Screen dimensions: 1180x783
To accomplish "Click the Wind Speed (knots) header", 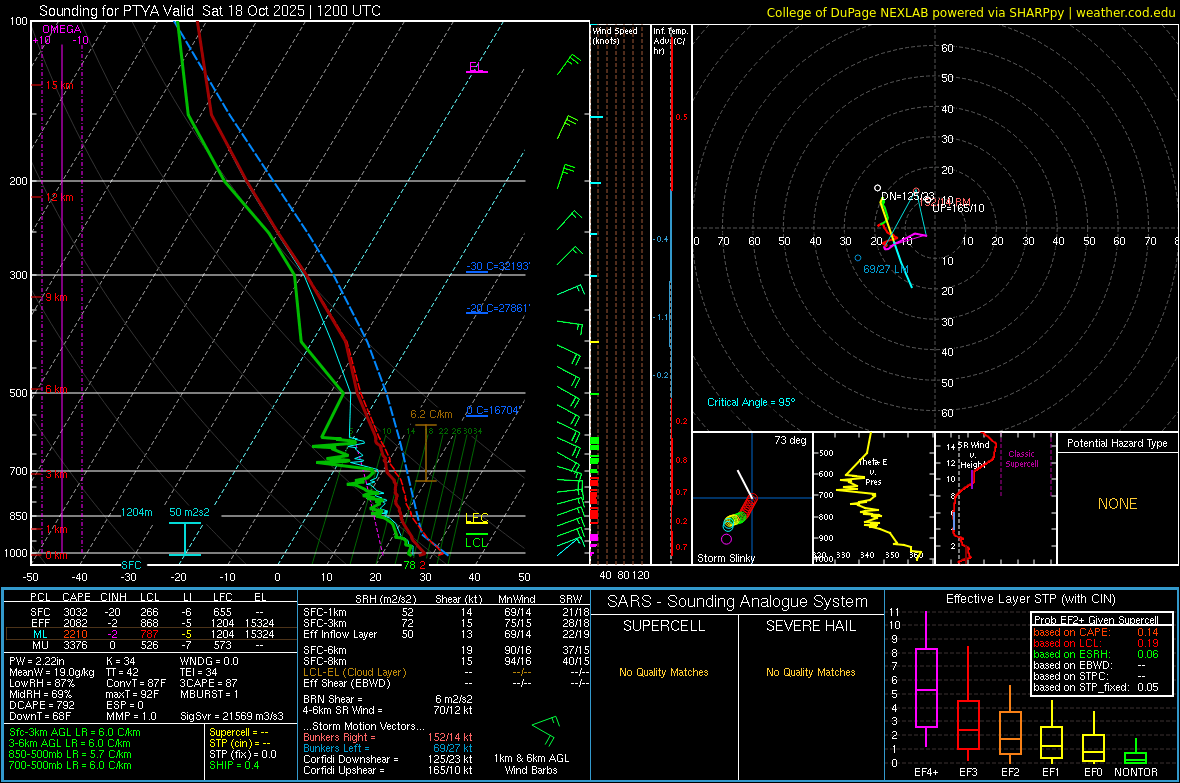I will pos(614,35).
